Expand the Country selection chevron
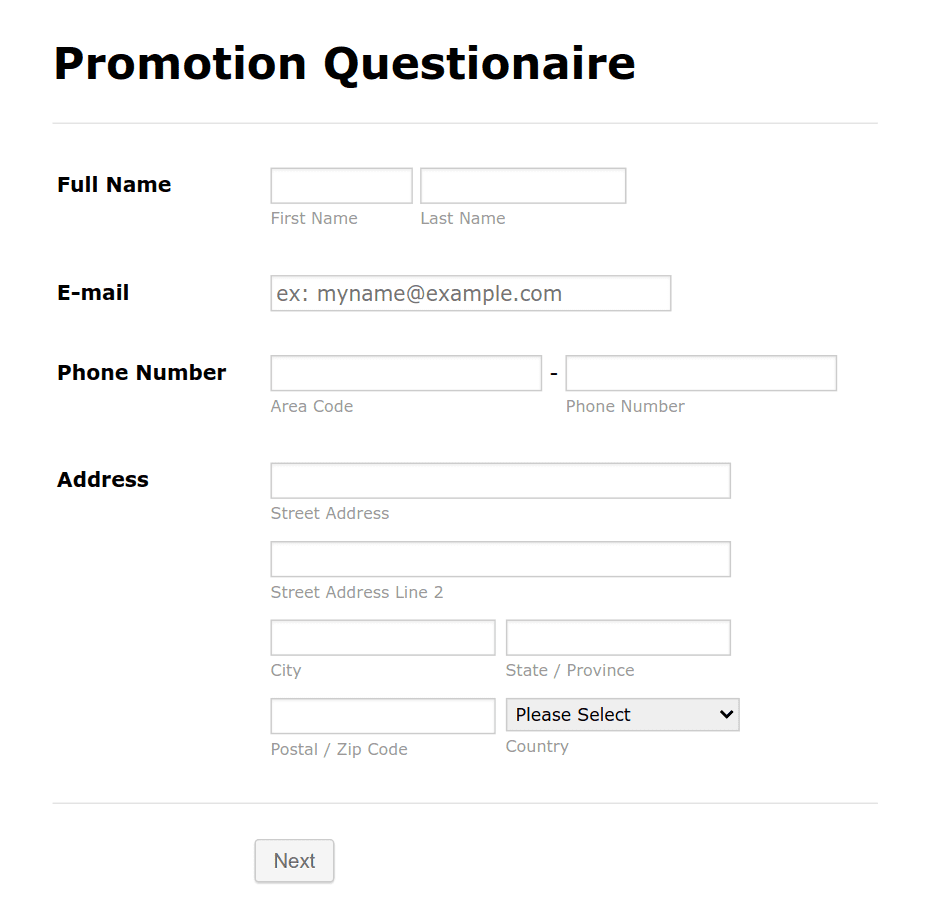Screen dimensions: 930x917 [725, 714]
